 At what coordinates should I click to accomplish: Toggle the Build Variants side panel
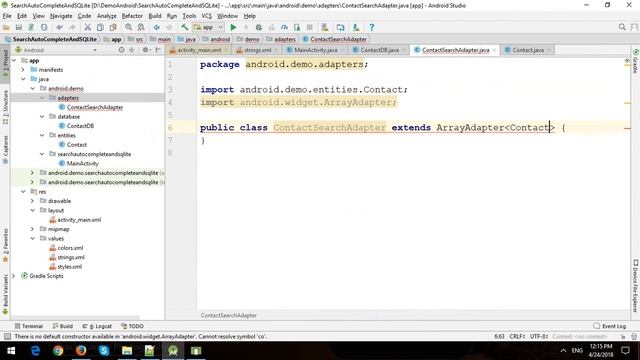click(x=5, y=294)
